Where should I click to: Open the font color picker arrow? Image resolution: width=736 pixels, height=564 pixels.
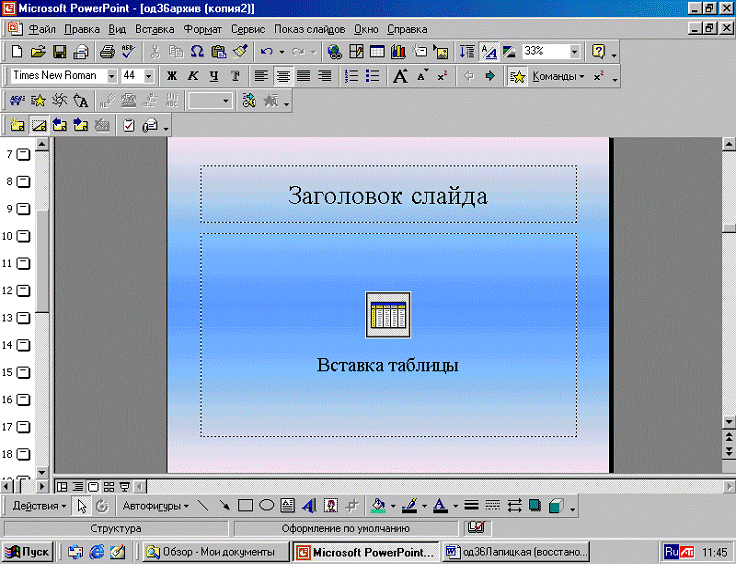pyautogui.click(x=455, y=506)
